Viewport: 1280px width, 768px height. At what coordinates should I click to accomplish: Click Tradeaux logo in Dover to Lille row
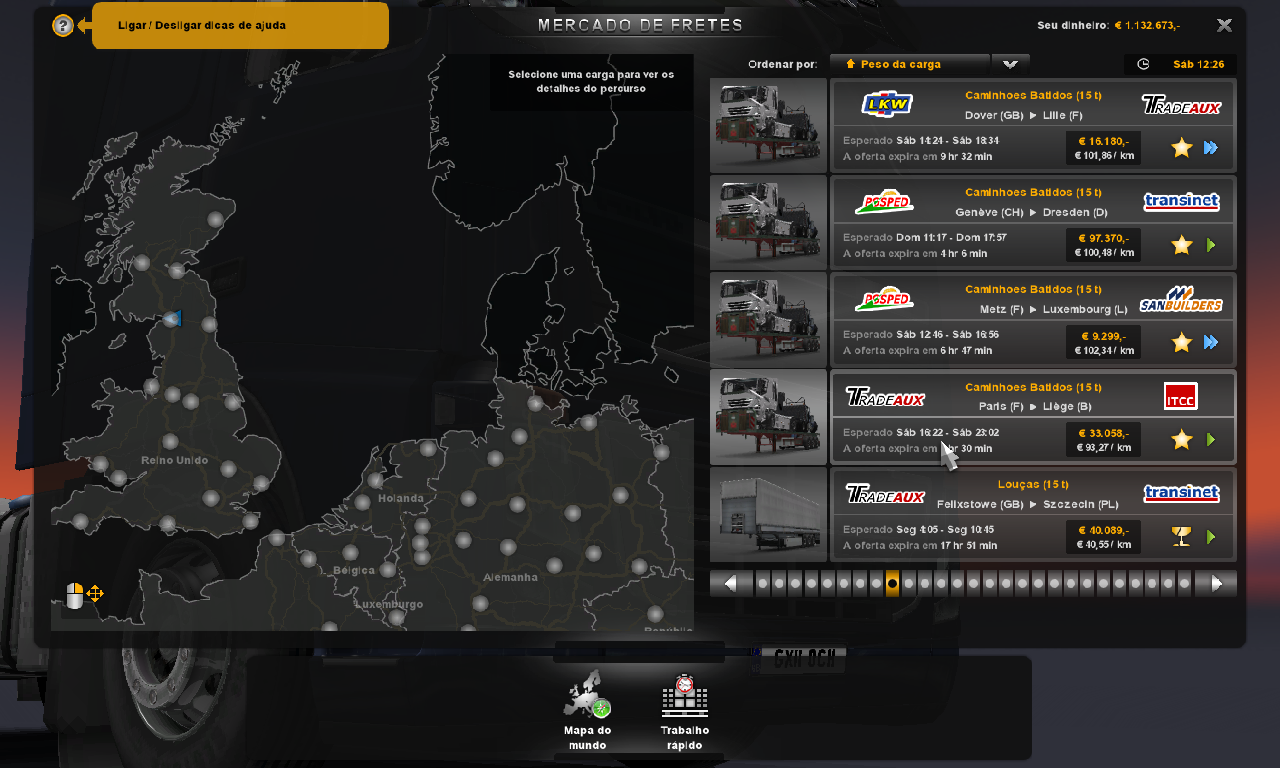coord(1181,105)
